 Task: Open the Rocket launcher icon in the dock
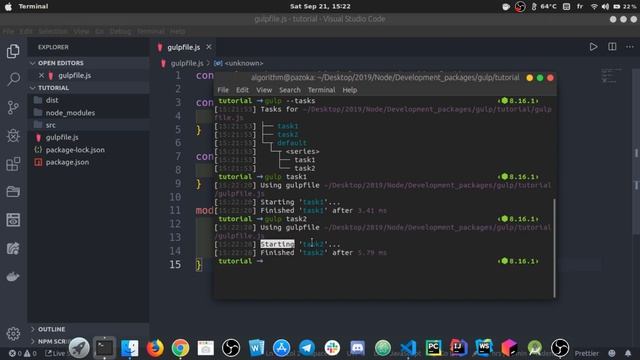[x=79, y=348]
